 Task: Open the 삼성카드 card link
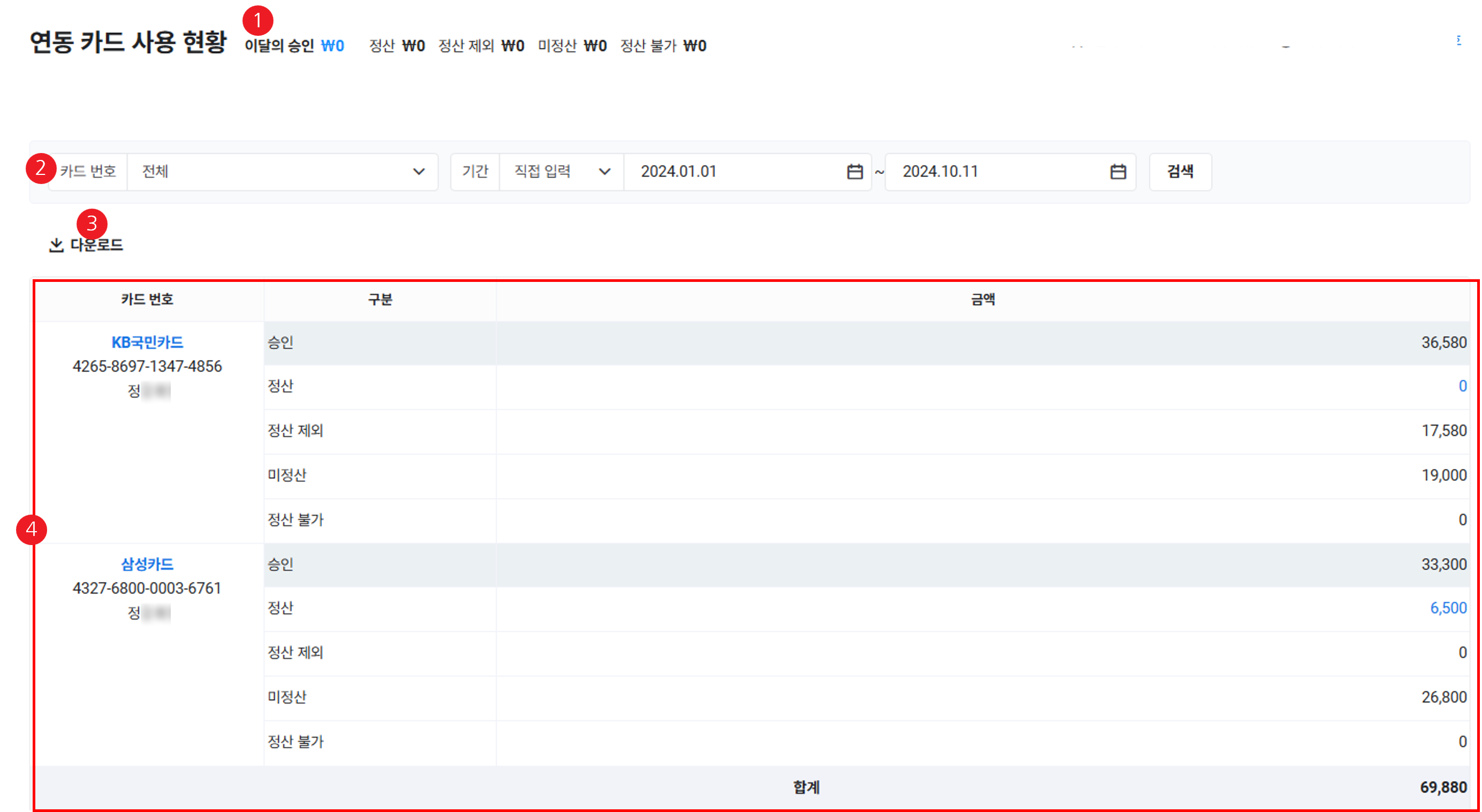[x=147, y=564]
